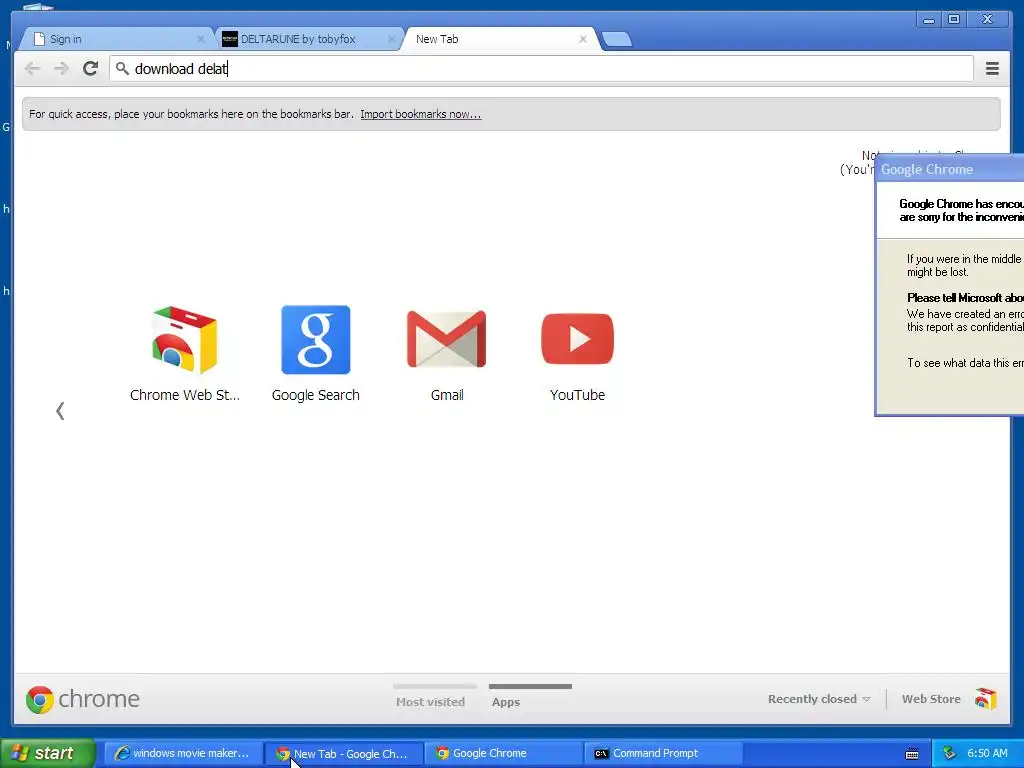The height and width of the screenshot is (768, 1024).
Task: Close the Sign in tab
Action: pyautogui.click(x=200, y=39)
